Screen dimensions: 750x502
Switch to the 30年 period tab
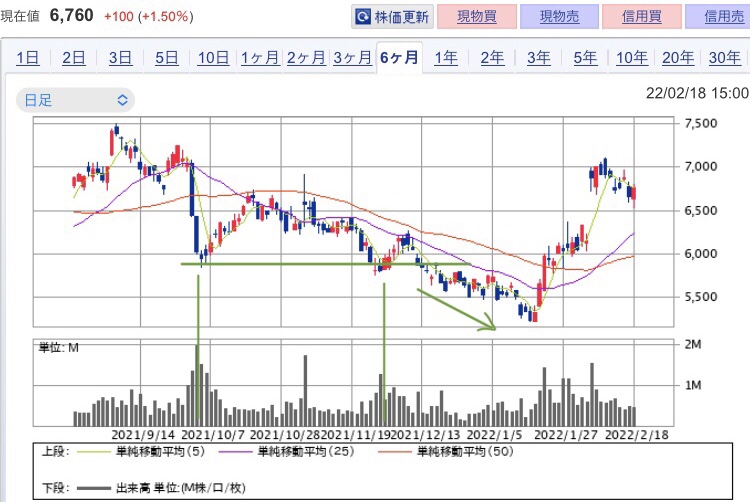[x=724, y=57]
